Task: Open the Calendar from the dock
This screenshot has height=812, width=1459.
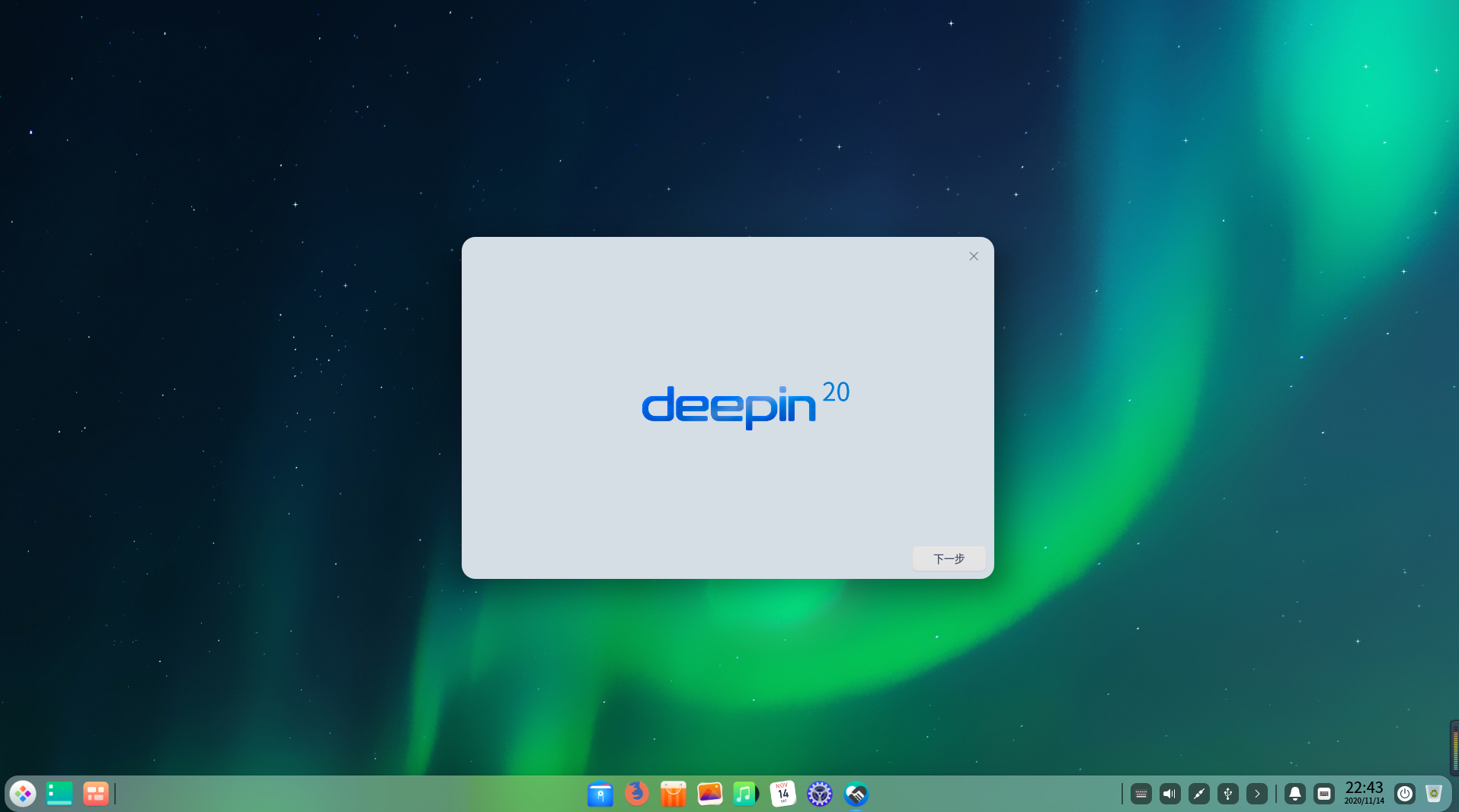Action: 783,794
